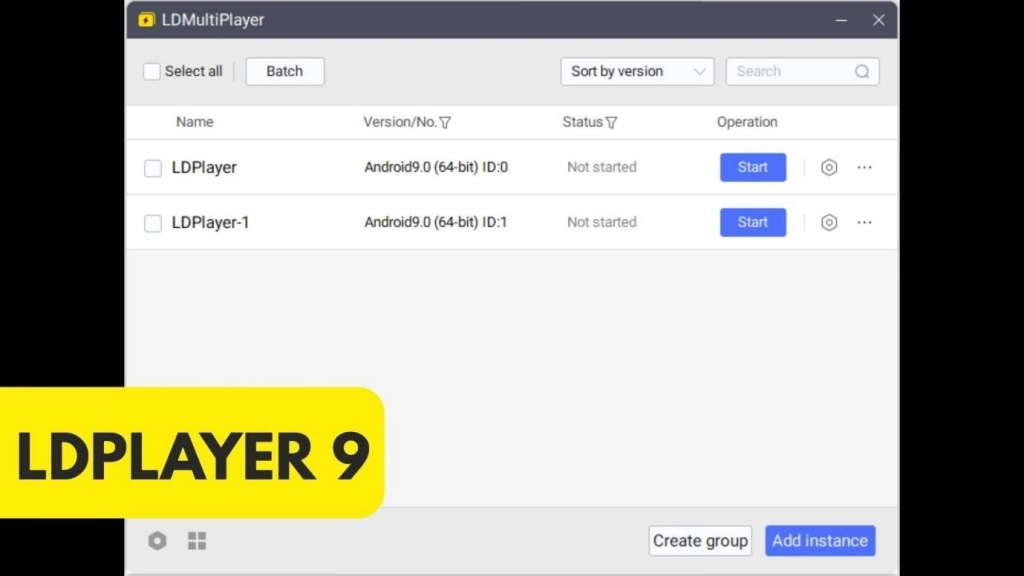
Task: Click Create group button
Action: point(700,541)
